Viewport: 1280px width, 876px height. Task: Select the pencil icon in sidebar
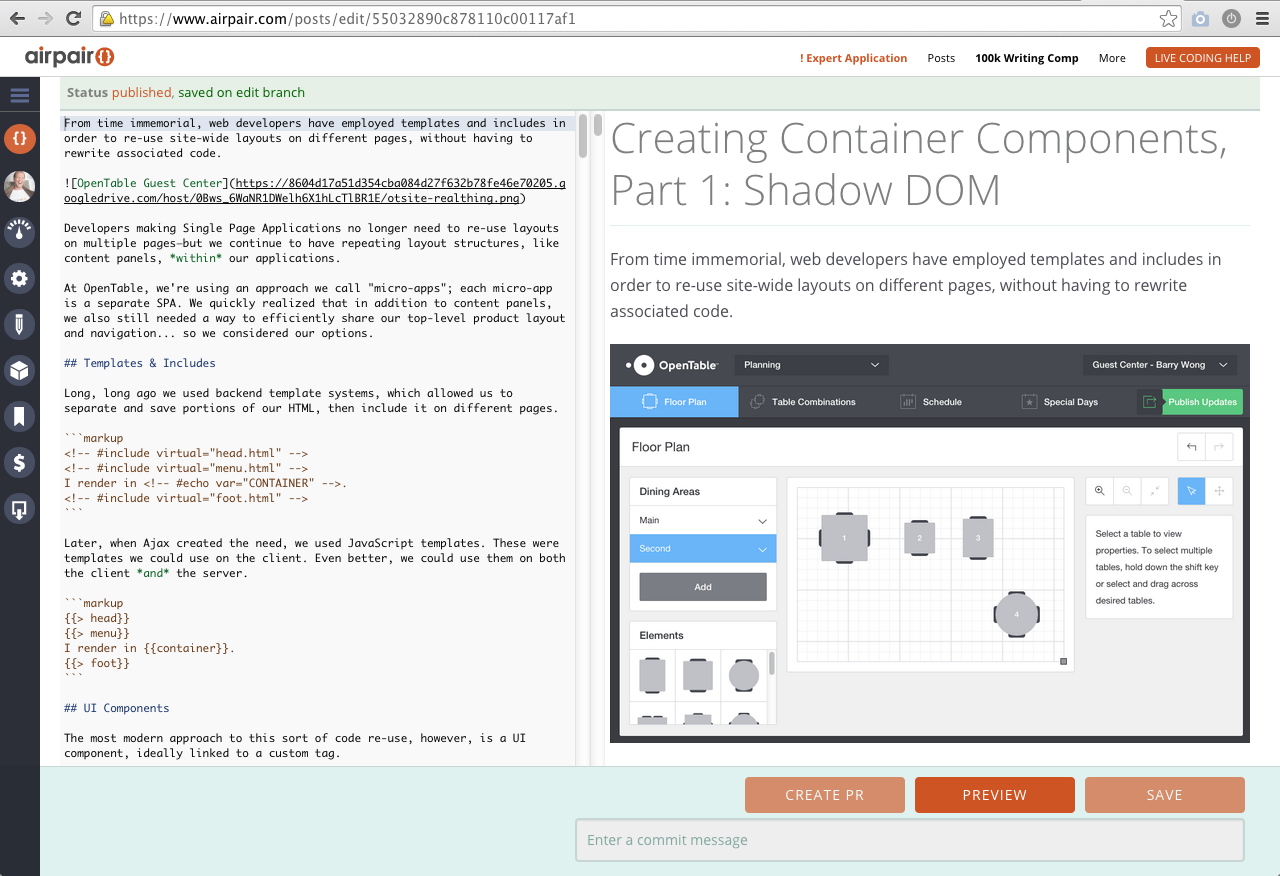[19, 324]
